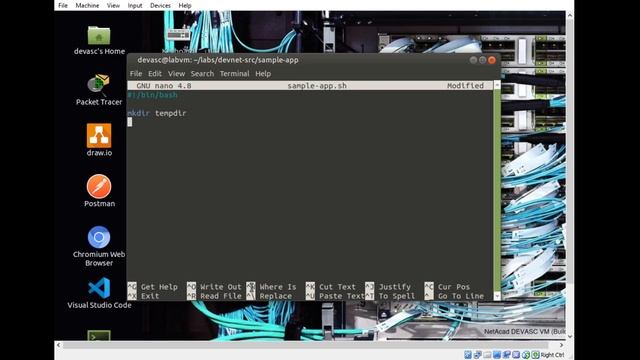Screen dimensions: 640x360
Task: Open VirtualBox View menu
Action: tap(113, 5)
